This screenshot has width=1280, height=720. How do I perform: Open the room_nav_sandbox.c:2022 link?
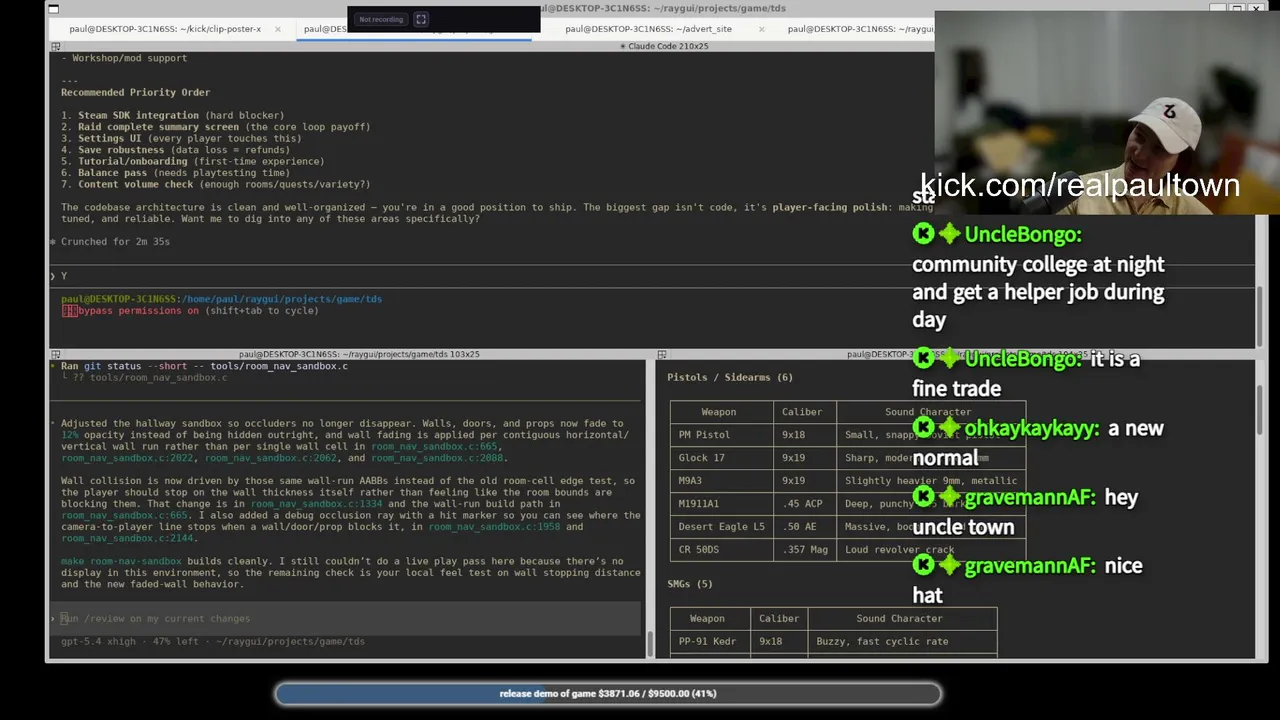pyautogui.click(x=127, y=458)
